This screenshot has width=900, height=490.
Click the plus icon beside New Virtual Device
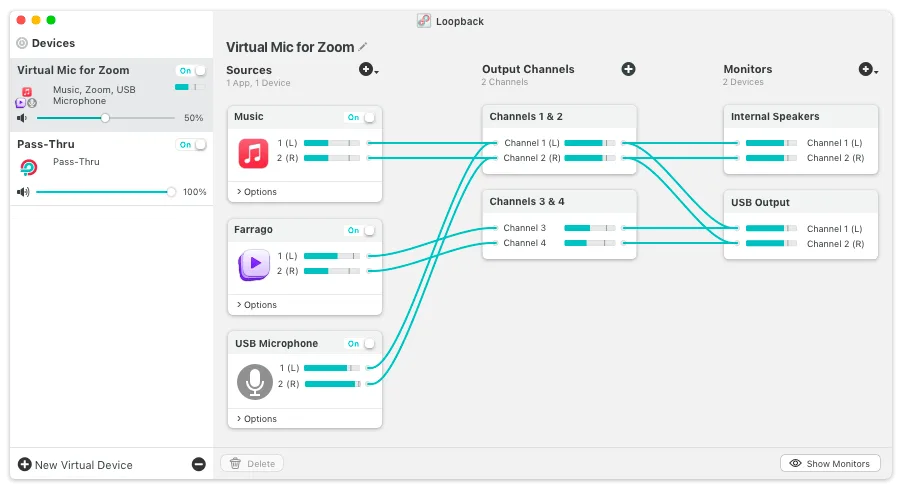(x=25, y=464)
